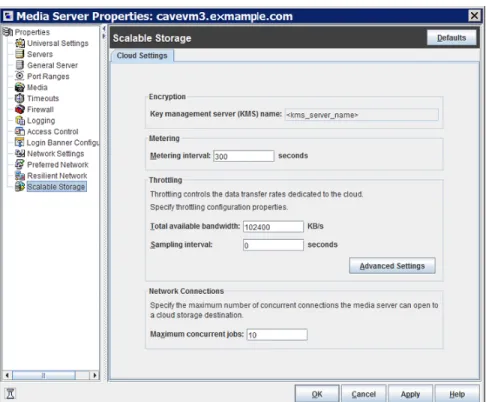Select General Server in the tree
This screenshot has height=402, width=486.
(52, 65)
